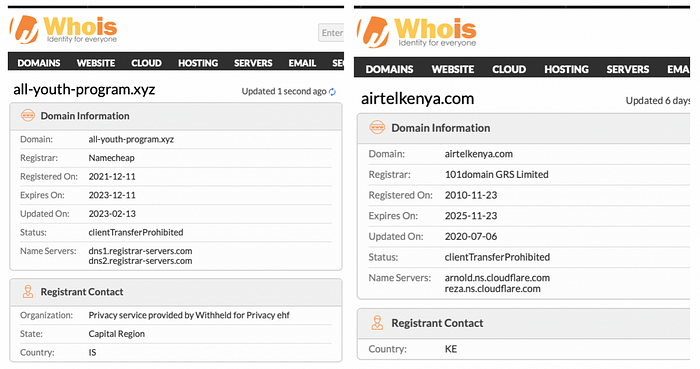Click updated date 2020-07-06
The width and height of the screenshot is (700, 369).
[x=471, y=236]
